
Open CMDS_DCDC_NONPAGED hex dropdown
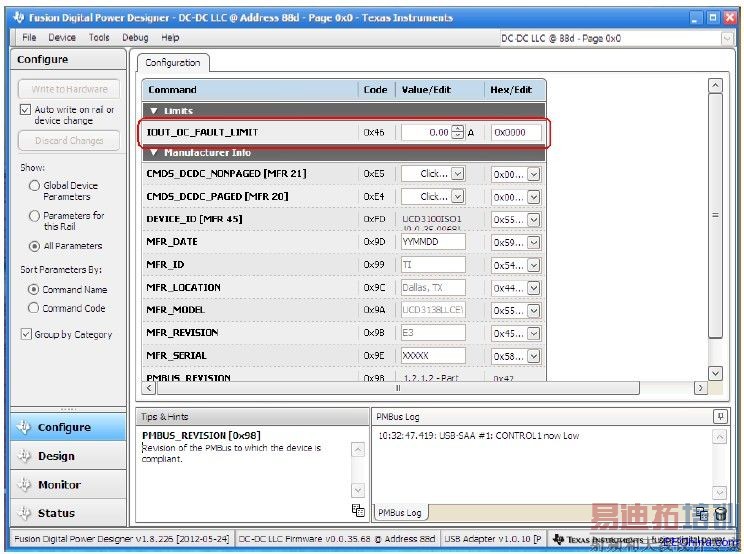(x=534, y=175)
